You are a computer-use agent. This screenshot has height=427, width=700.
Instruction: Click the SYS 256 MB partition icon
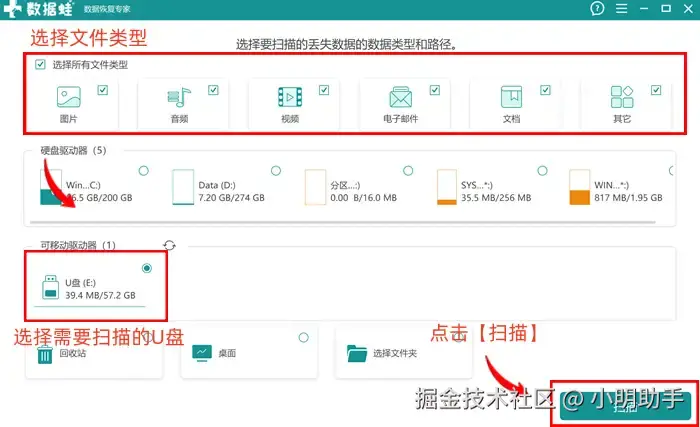447,187
